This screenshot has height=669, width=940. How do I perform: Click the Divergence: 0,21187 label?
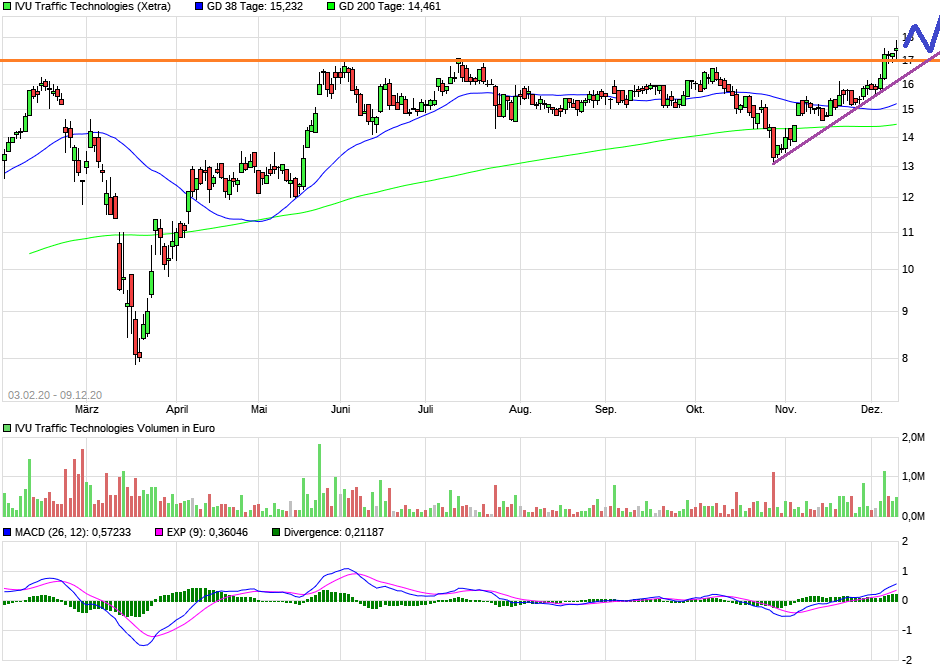coord(334,532)
